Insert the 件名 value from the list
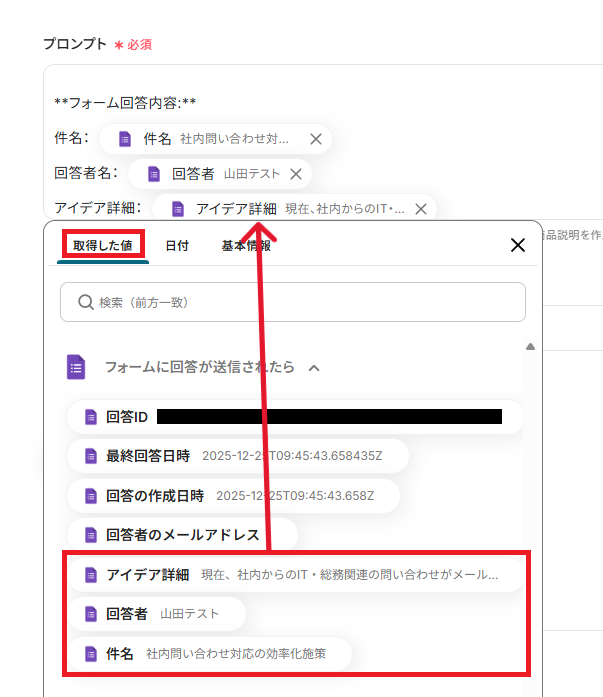 [209, 654]
